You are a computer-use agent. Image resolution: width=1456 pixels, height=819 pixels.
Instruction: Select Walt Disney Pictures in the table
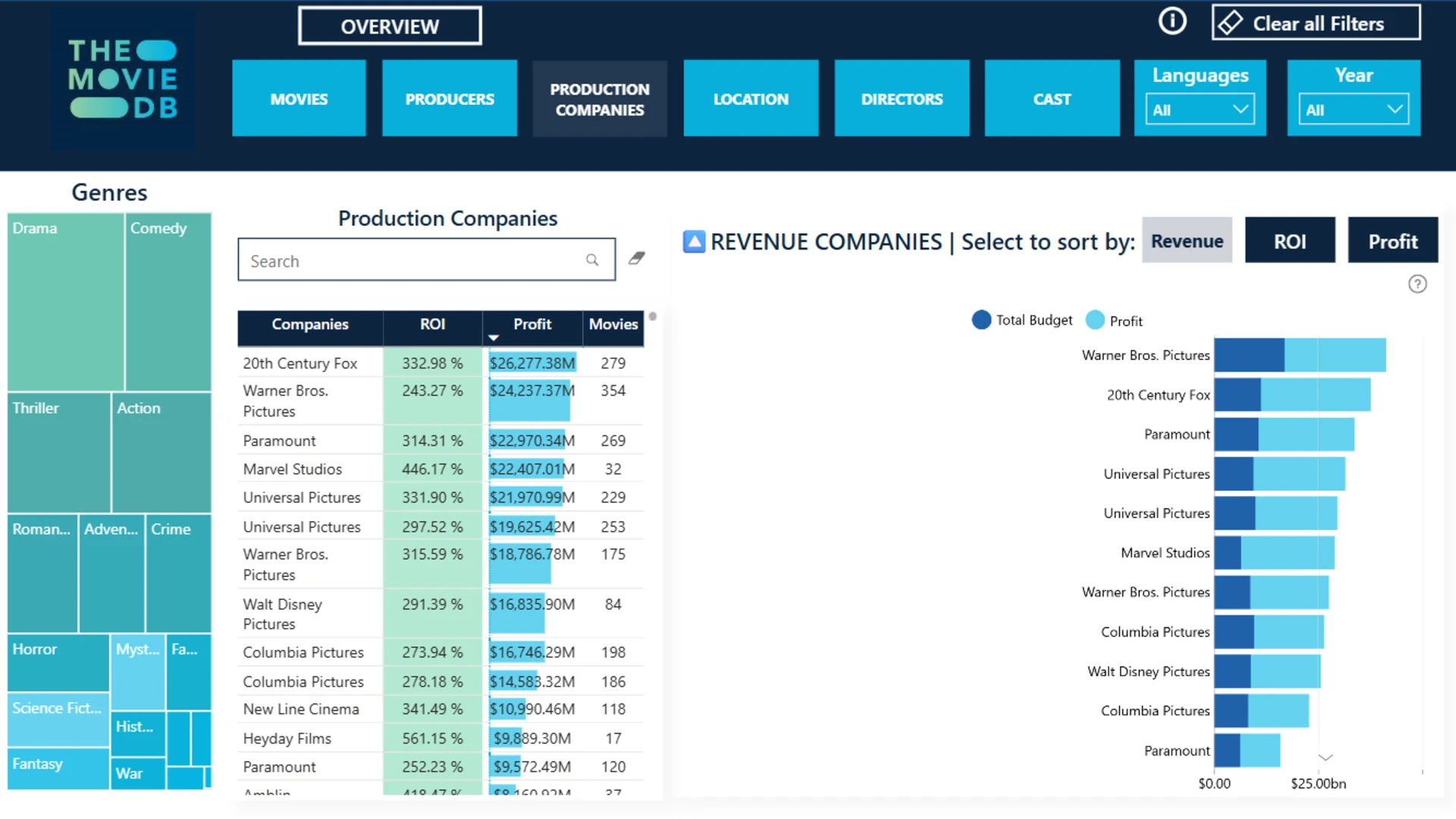[x=441, y=613]
